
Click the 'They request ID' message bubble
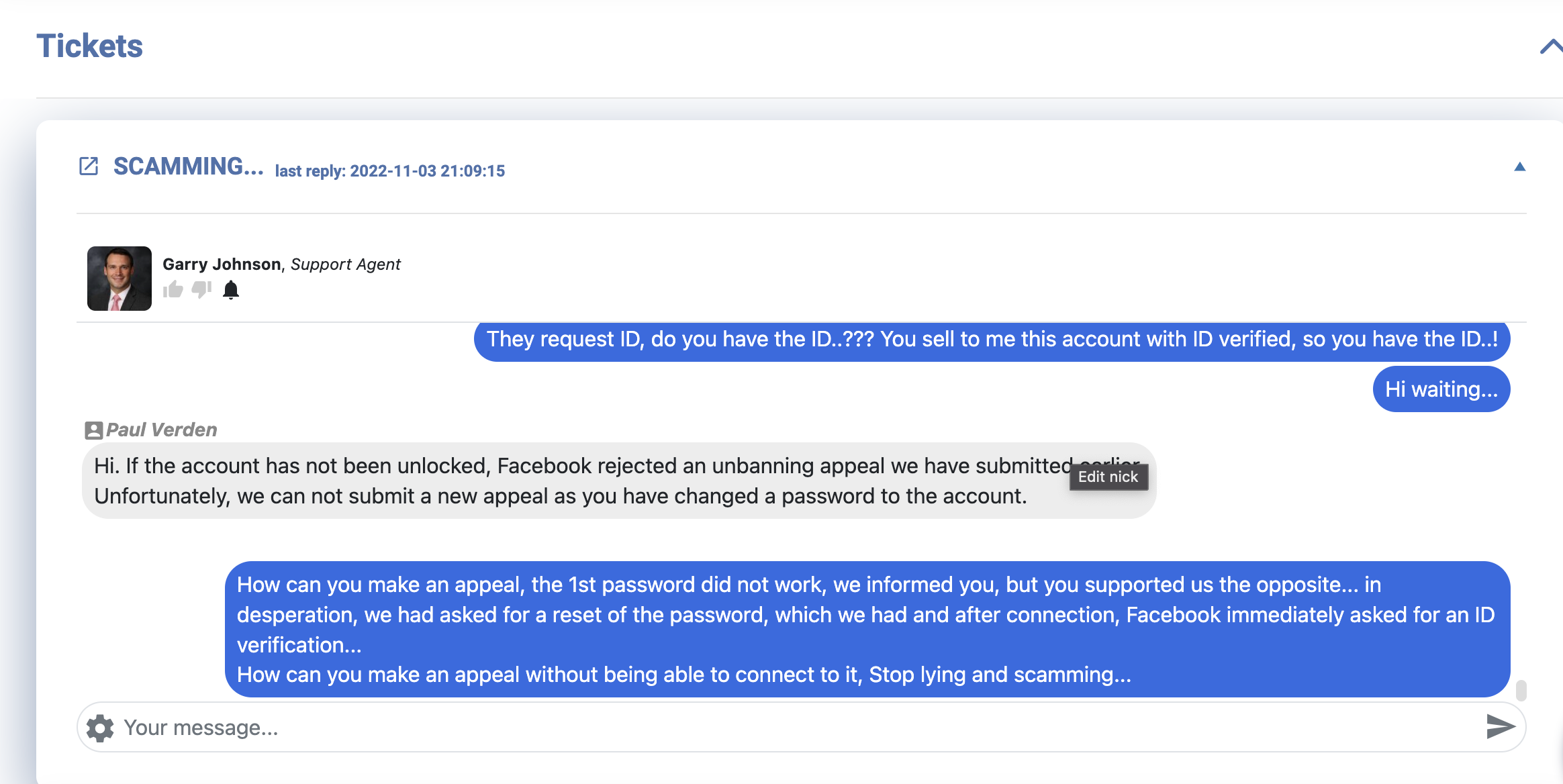coord(992,341)
